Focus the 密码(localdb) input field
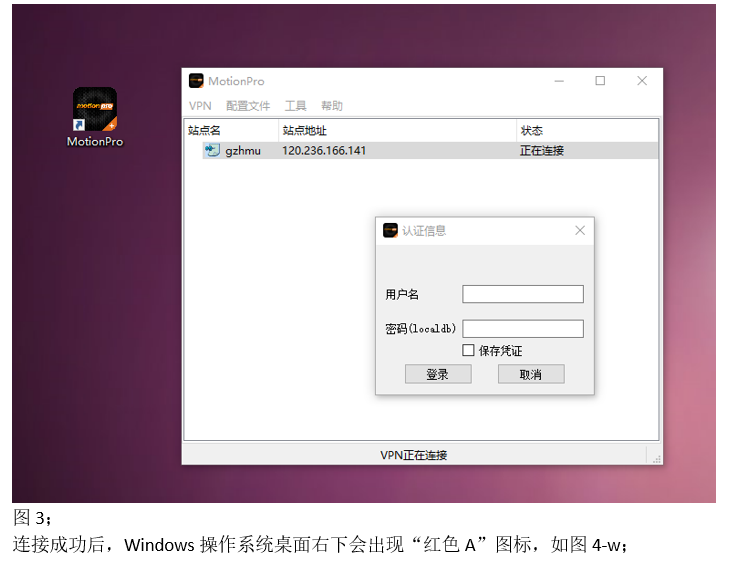 click(522, 329)
